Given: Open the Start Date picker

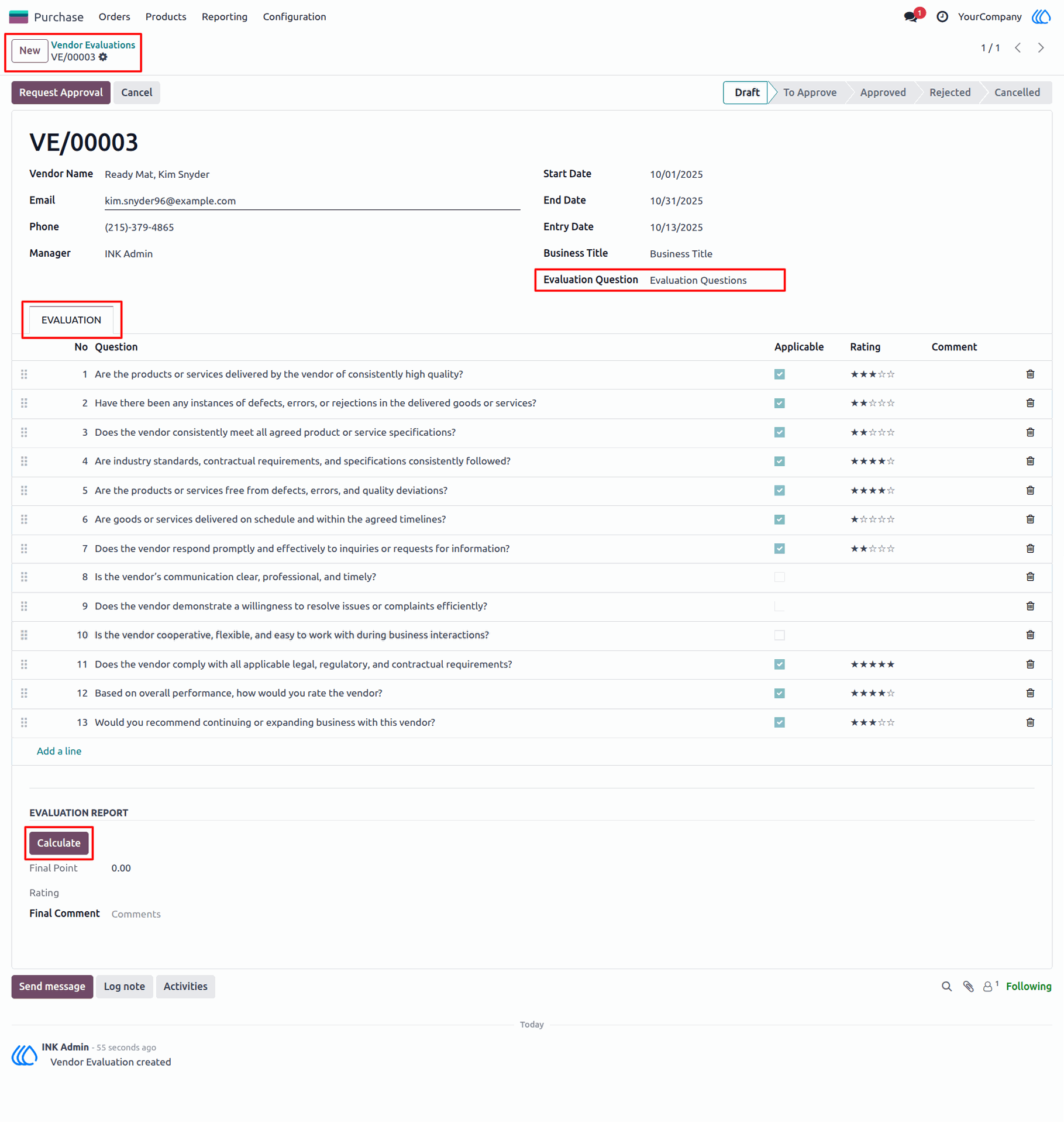Looking at the screenshot, I should pos(676,174).
